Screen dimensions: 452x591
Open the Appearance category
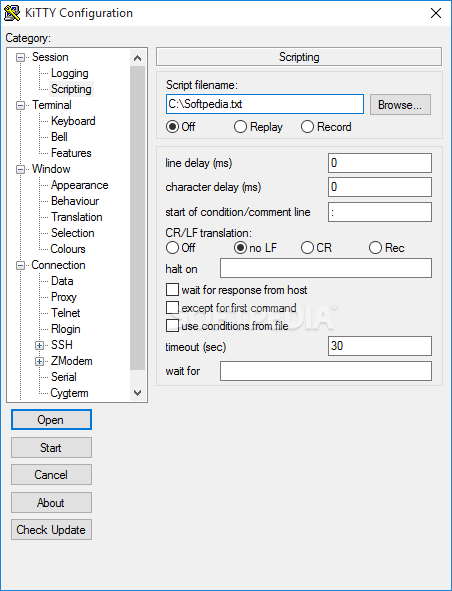pos(80,185)
